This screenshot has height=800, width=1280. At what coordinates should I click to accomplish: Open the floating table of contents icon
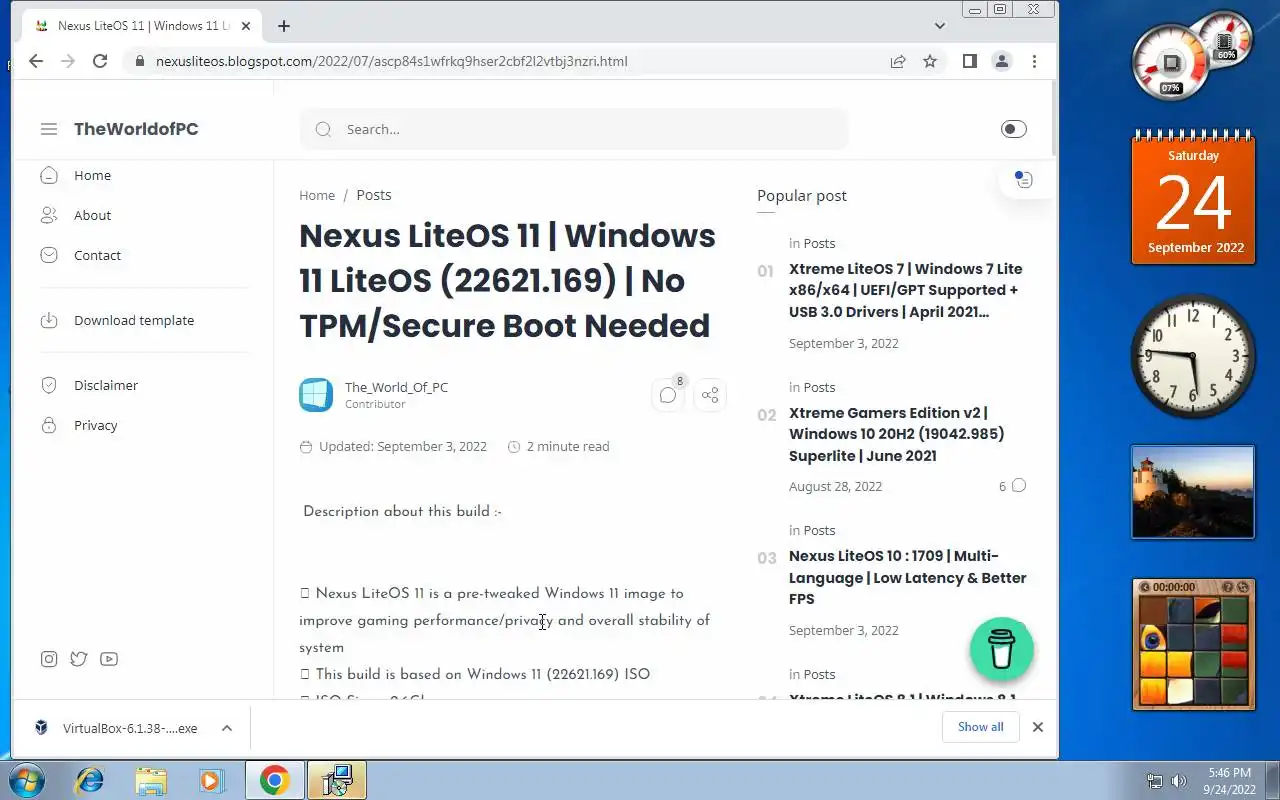coord(1023,180)
